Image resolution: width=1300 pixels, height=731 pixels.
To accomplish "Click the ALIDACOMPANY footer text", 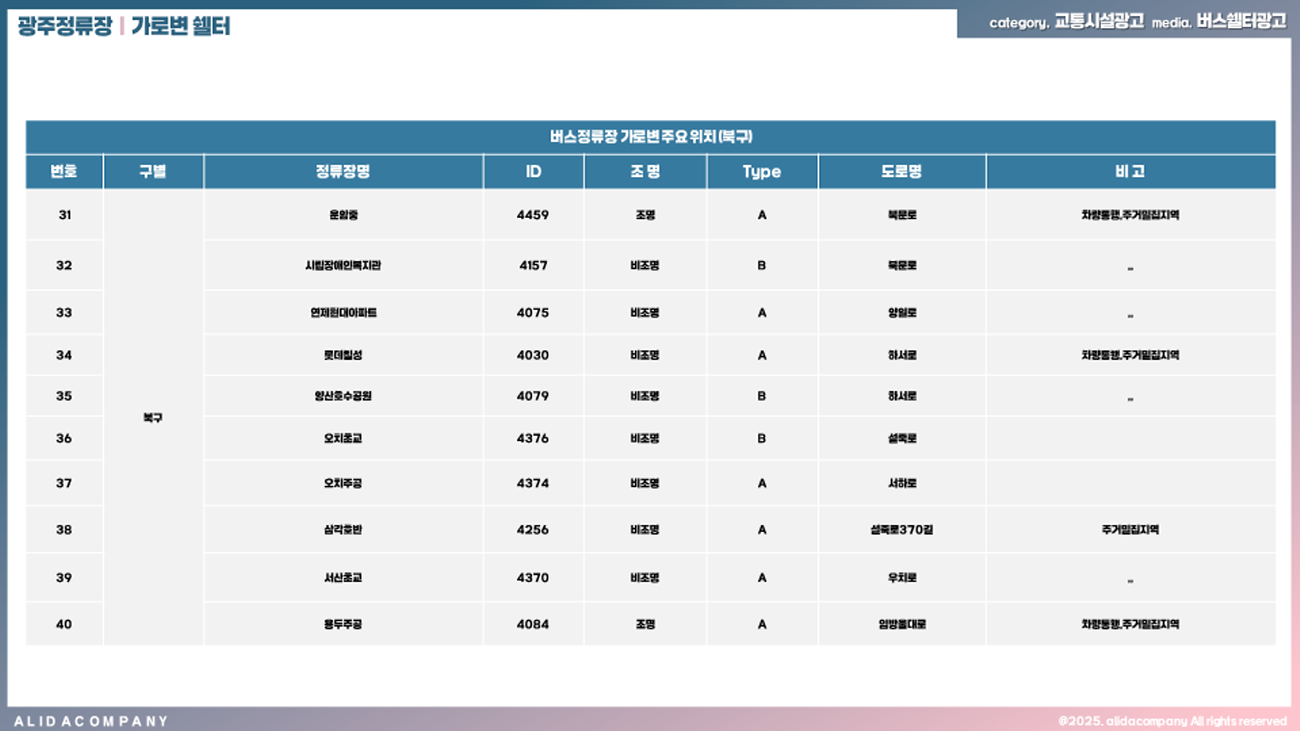I will click(x=91, y=721).
